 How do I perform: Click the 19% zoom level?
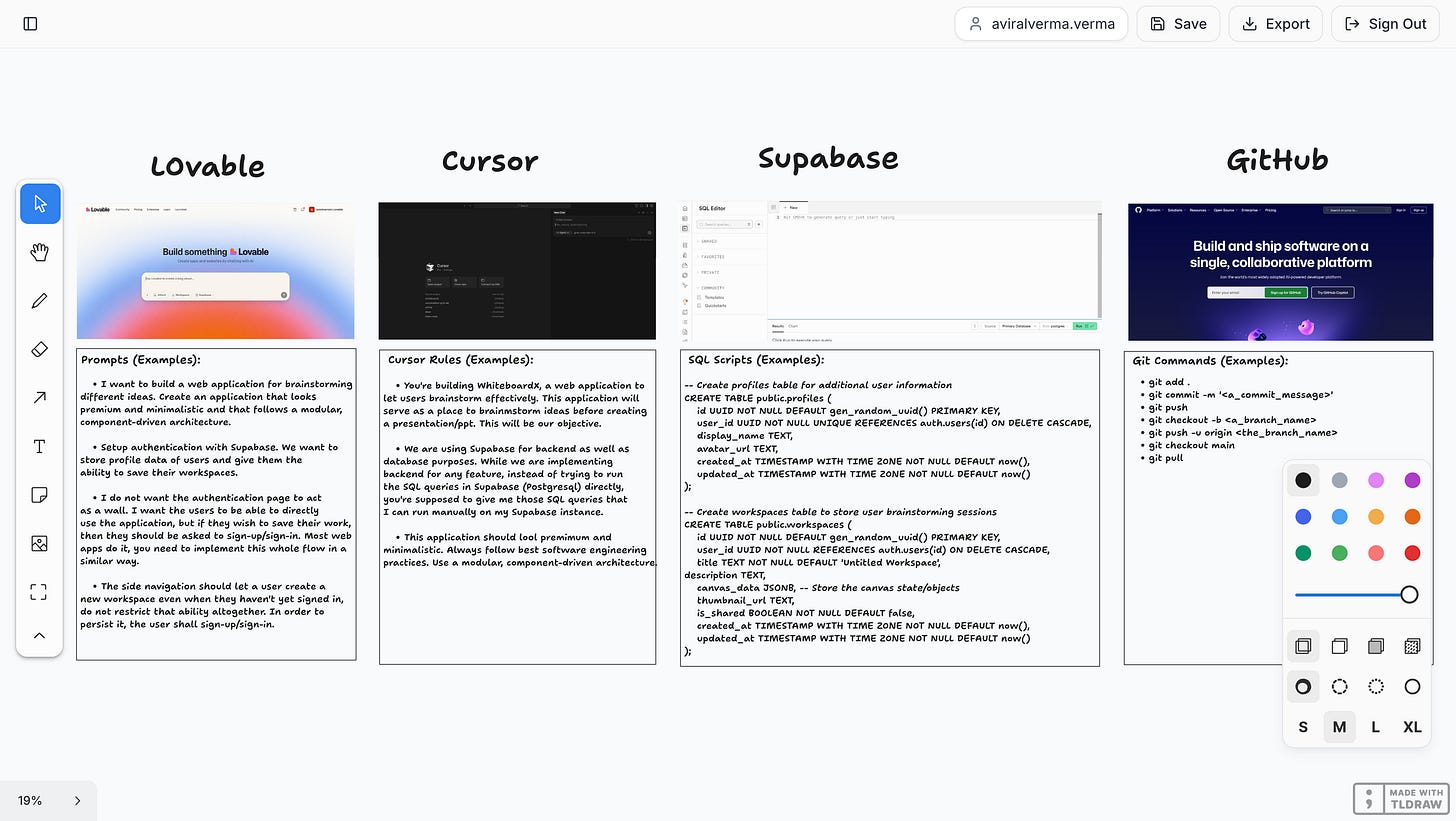click(x=30, y=801)
